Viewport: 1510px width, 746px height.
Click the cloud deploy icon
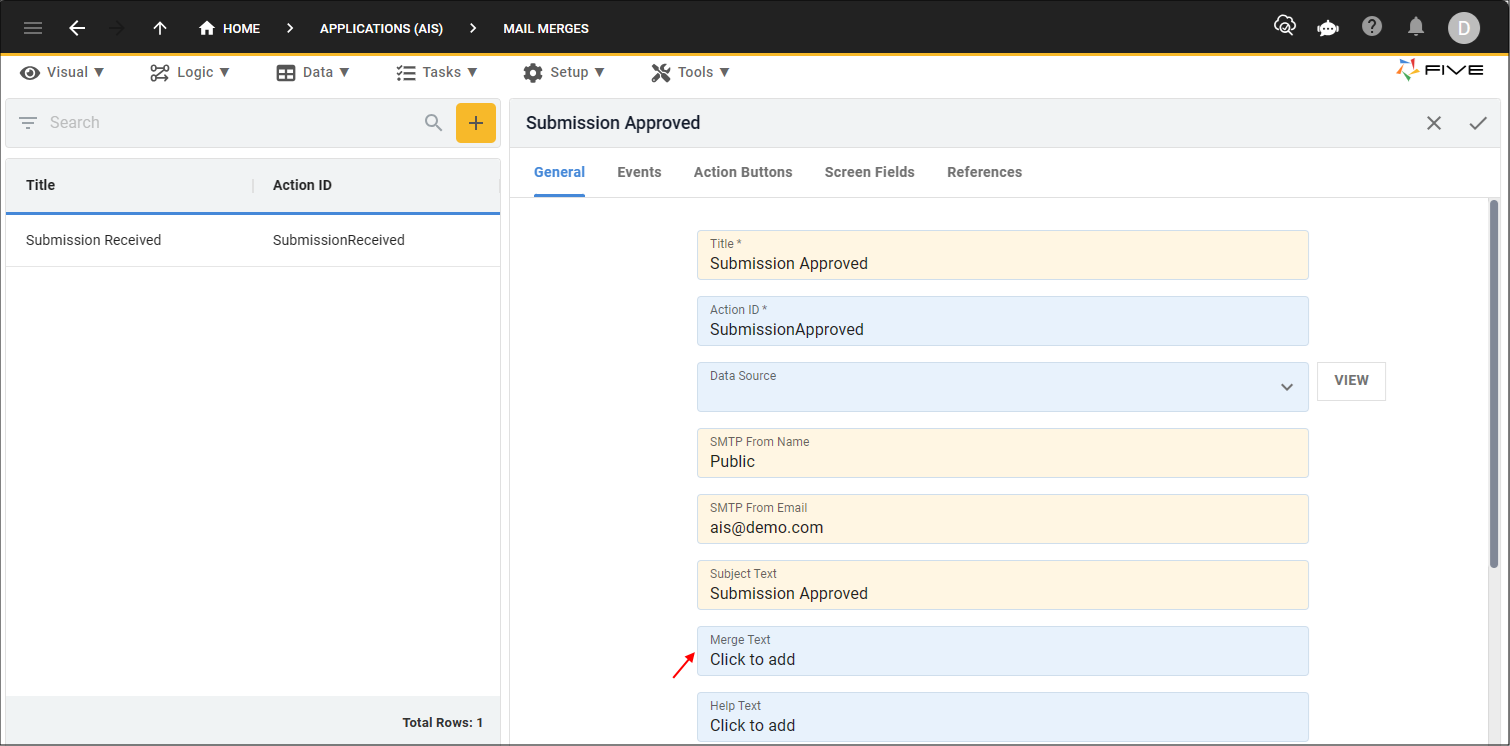tap(1285, 27)
